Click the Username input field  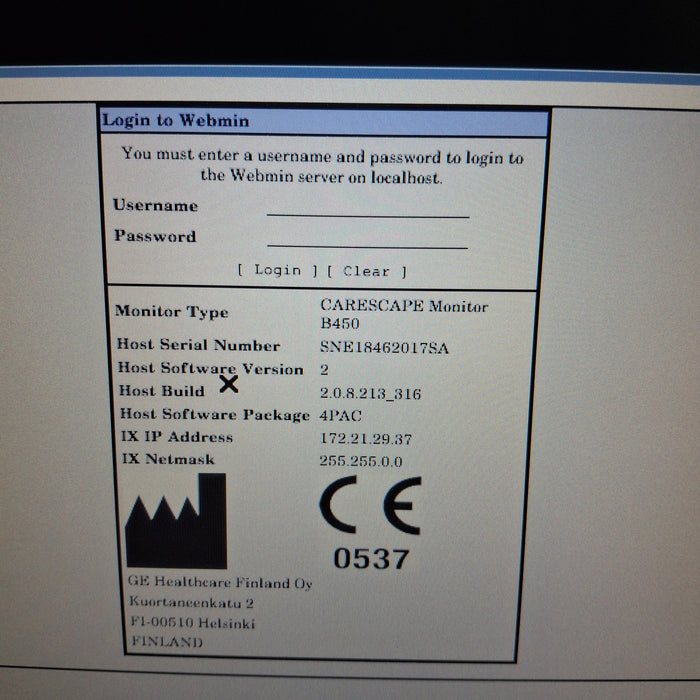[367, 207]
